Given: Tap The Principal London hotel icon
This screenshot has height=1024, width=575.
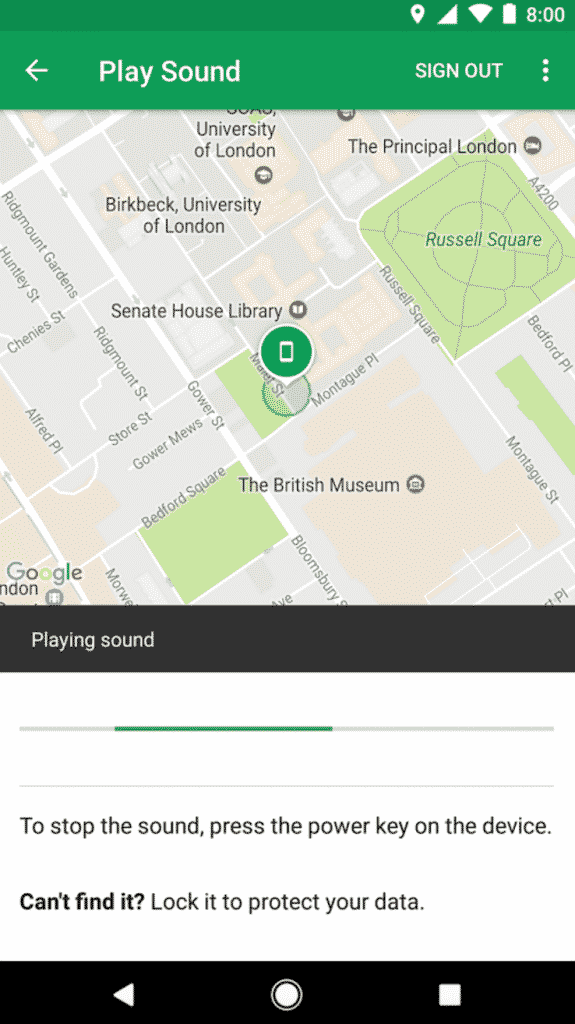Looking at the screenshot, I should click(533, 146).
